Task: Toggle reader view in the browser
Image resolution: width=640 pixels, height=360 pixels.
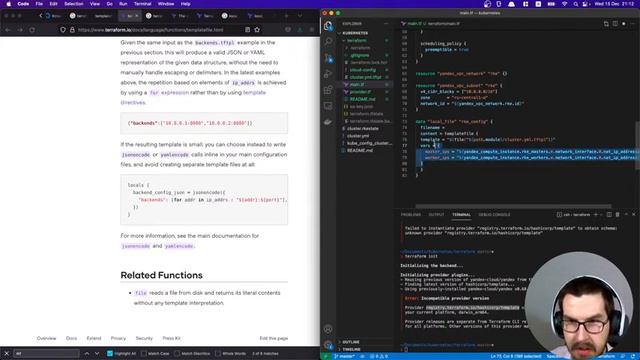Action: pyautogui.click(x=247, y=30)
